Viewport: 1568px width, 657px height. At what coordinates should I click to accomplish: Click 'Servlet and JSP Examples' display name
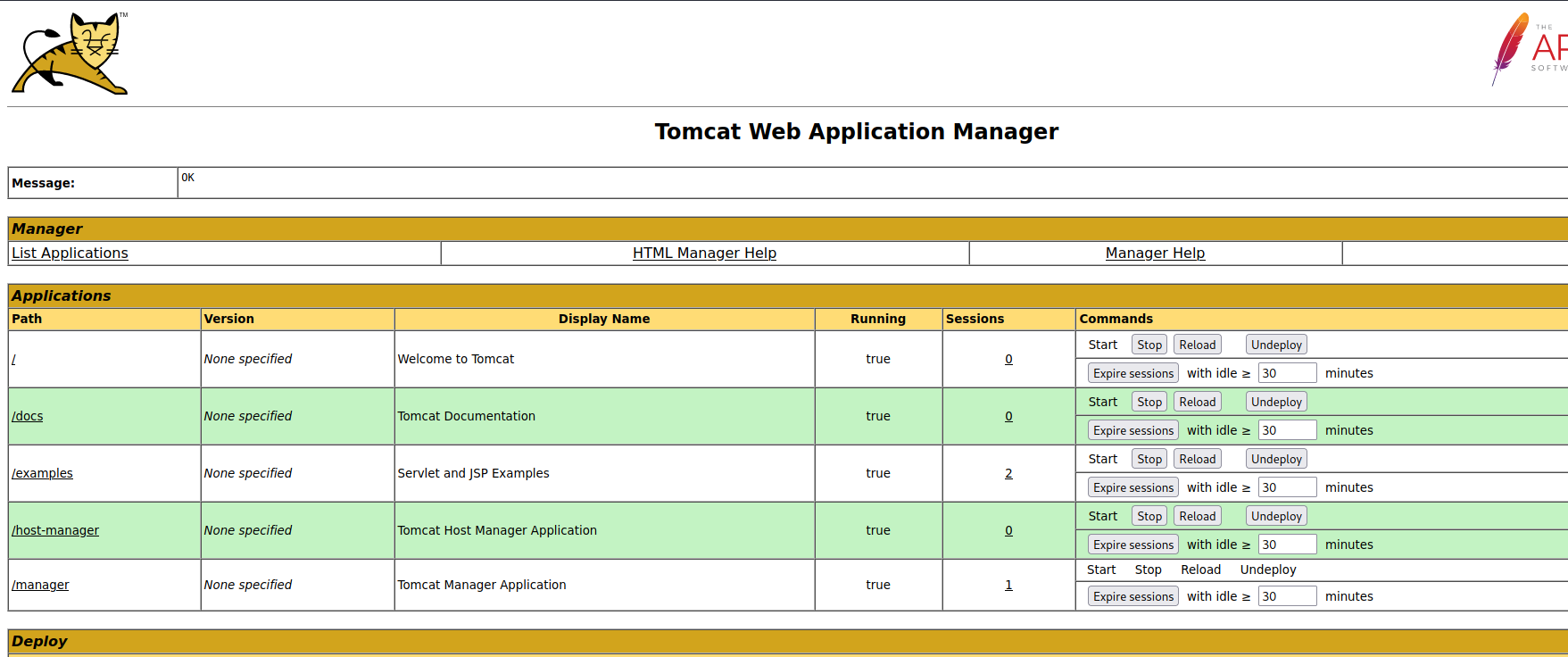[x=473, y=473]
